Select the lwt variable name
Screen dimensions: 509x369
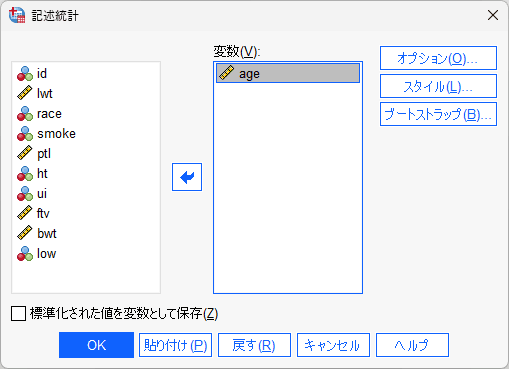[x=45, y=94]
